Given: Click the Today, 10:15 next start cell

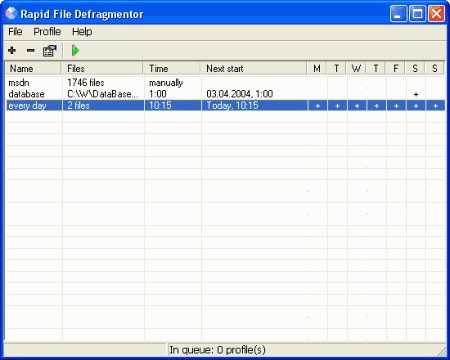Looking at the screenshot, I should point(232,106).
